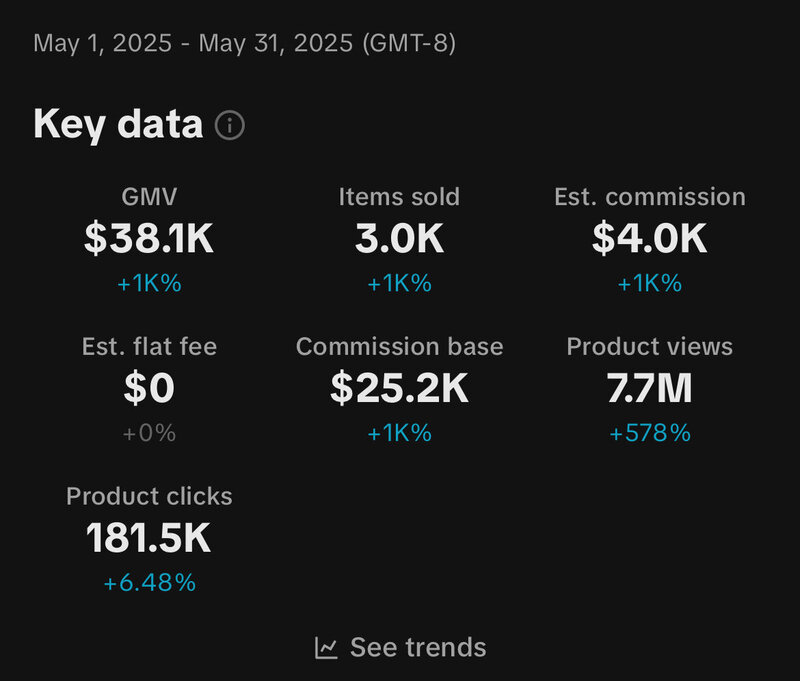Open the Est. commission $4.0K card
Screen dimensions: 800x681
click(649, 240)
